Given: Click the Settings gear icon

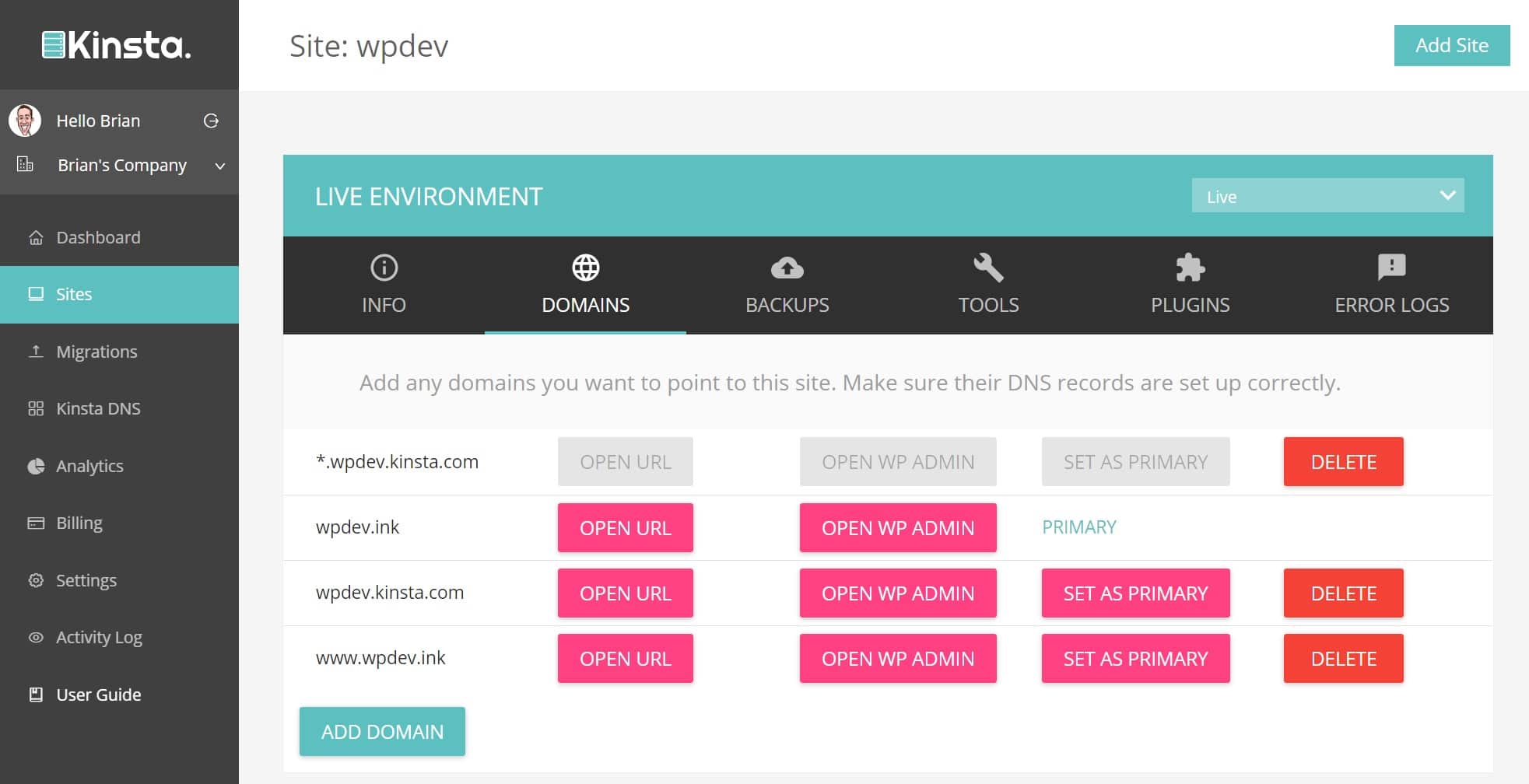Looking at the screenshot, I should pos(36,580).
